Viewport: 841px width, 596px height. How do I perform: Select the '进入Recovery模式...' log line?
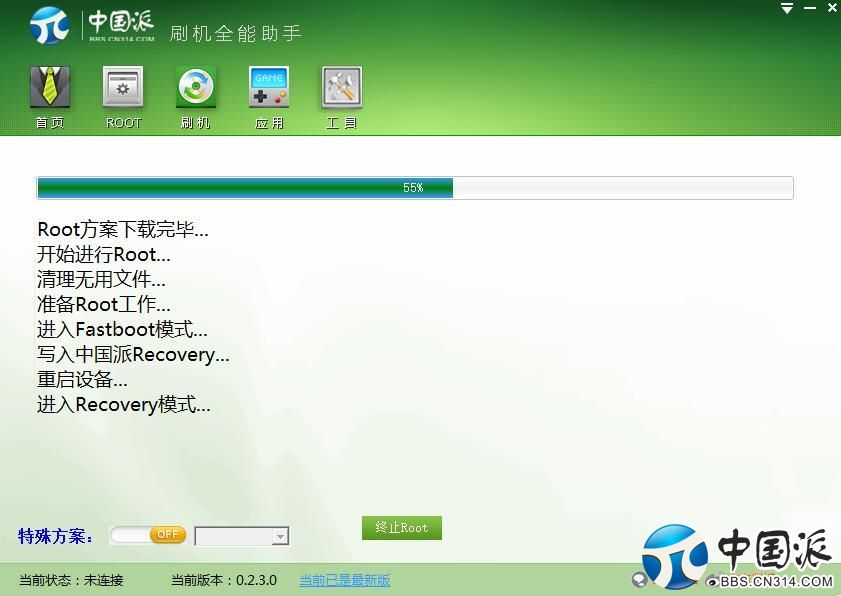(x=123, y=404)
